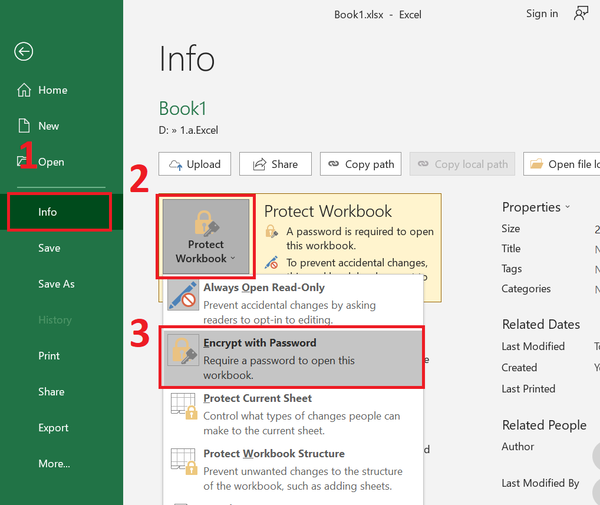Click the back arrow circle icon

(x=24, y=51)
